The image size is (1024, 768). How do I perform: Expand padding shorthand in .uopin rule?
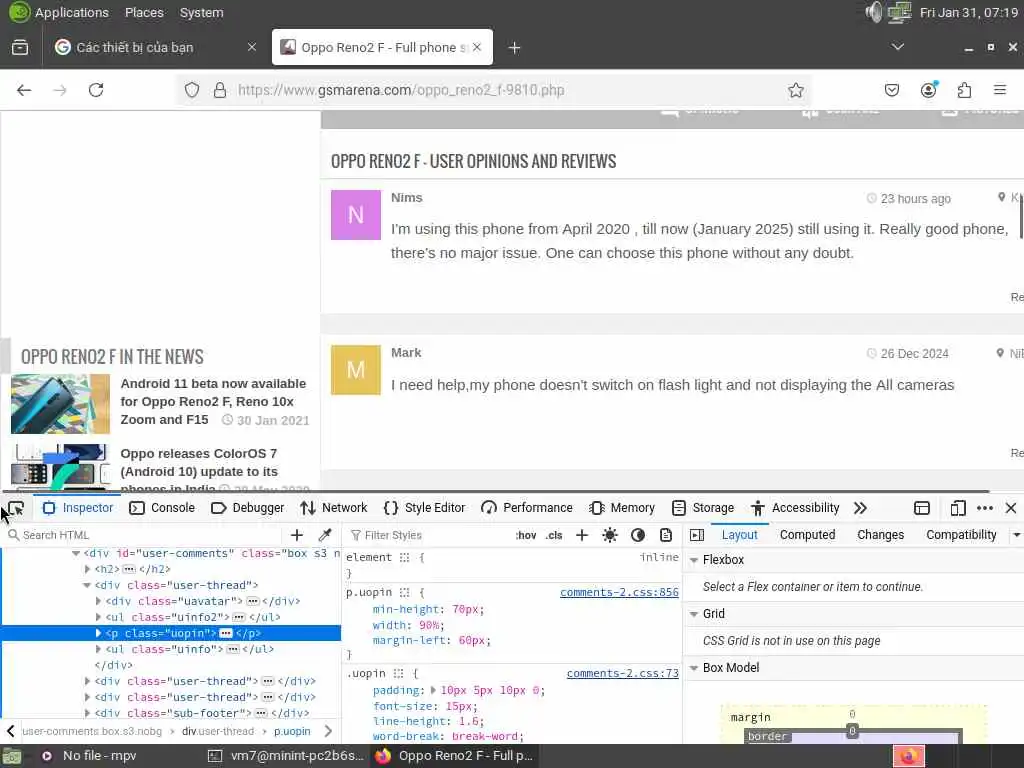pos(433,690)
